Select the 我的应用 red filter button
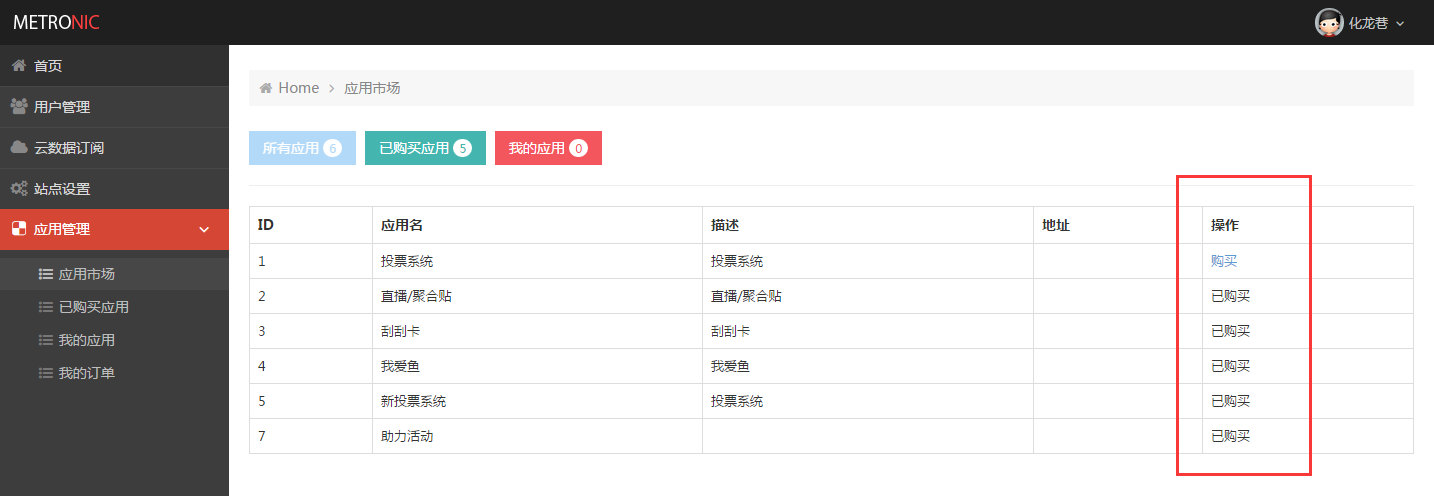Image resolution: width=1434 pixels, height=496 pixels. tap(548, 148)
